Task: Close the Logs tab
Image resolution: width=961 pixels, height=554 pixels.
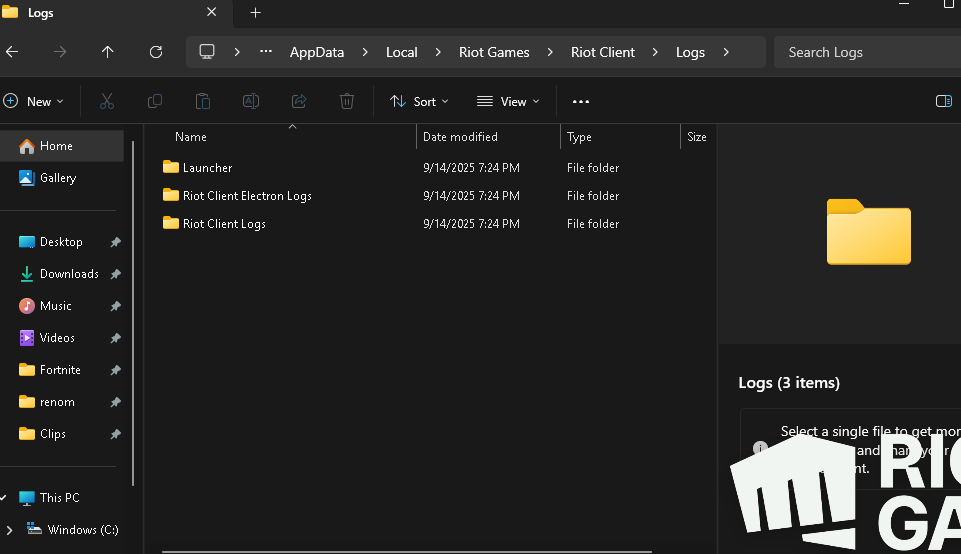Action: point(211,12)
